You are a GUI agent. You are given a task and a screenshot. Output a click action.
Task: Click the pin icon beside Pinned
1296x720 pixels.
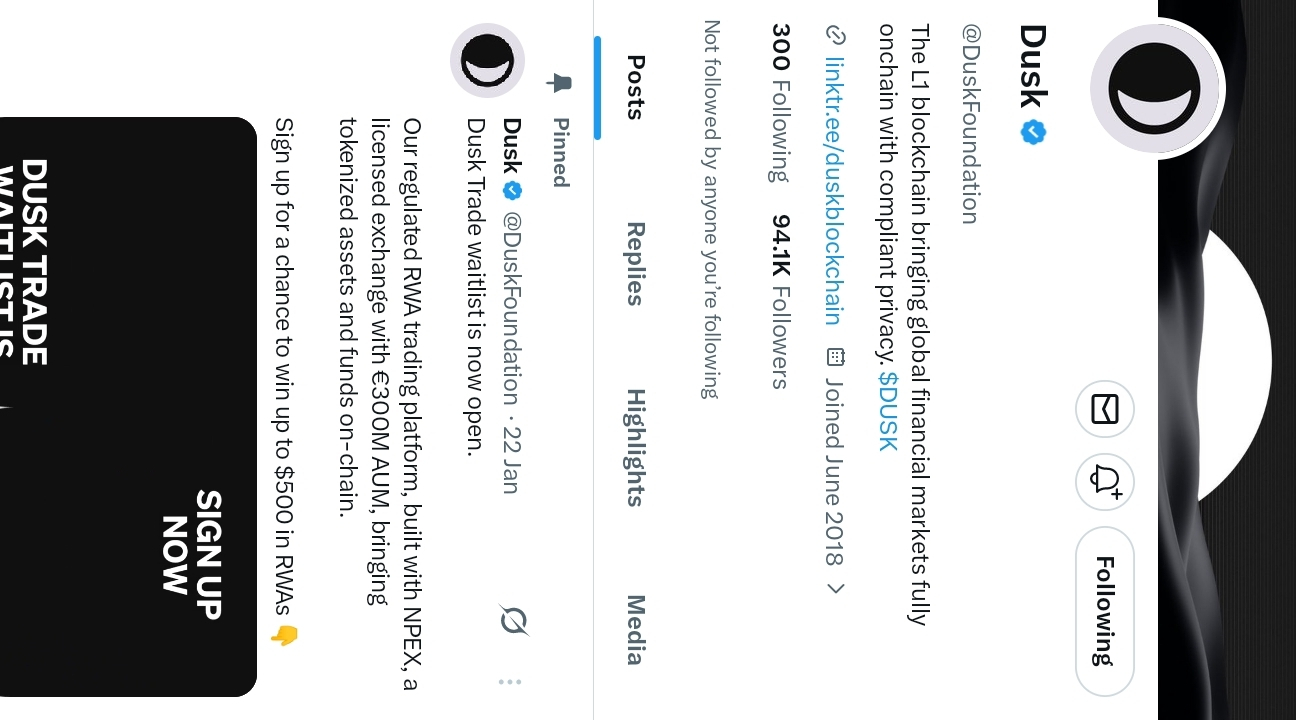[561, 83]
